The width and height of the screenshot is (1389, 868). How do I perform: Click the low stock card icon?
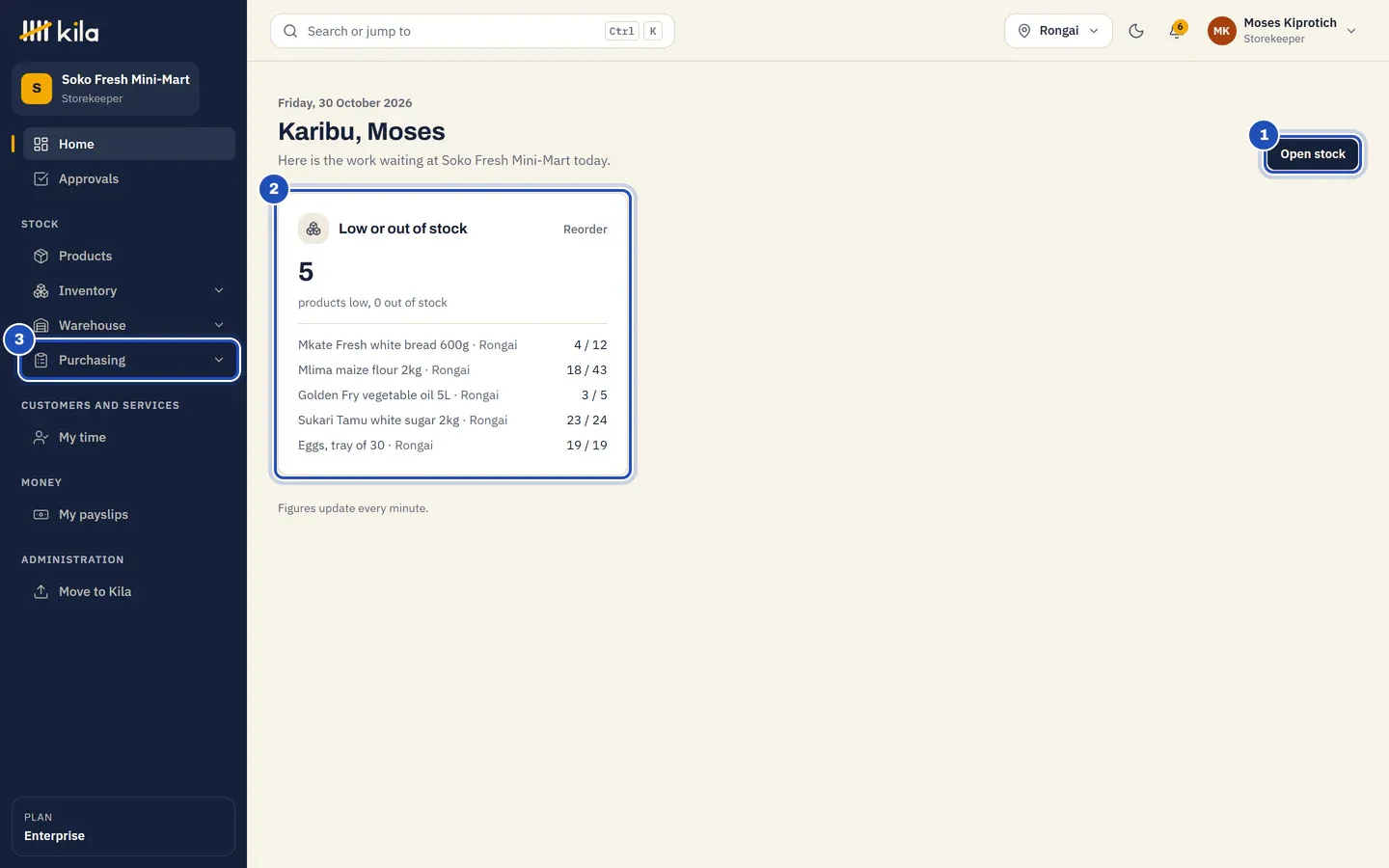[313, 229]
